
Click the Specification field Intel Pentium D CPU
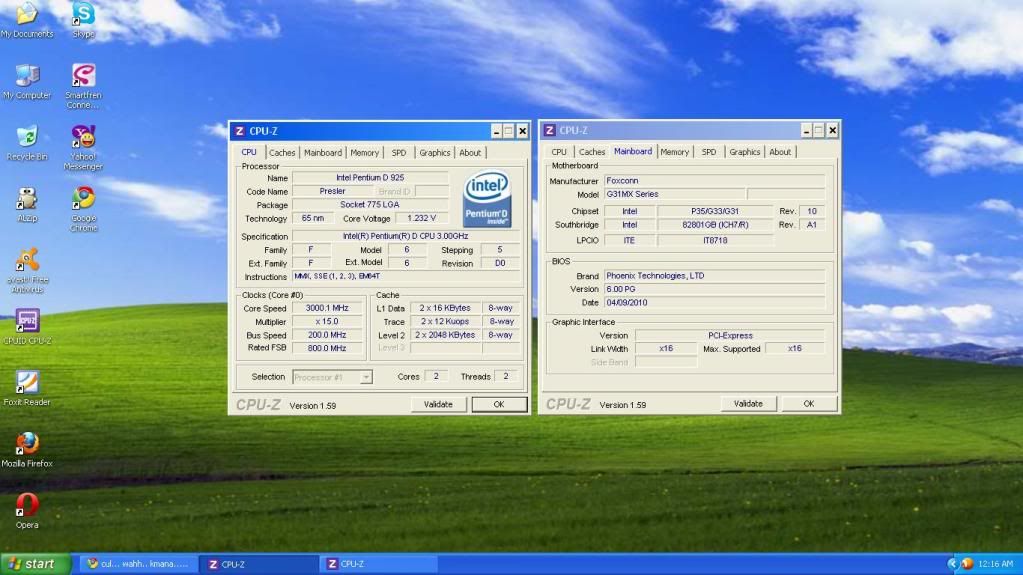point(406,236)
